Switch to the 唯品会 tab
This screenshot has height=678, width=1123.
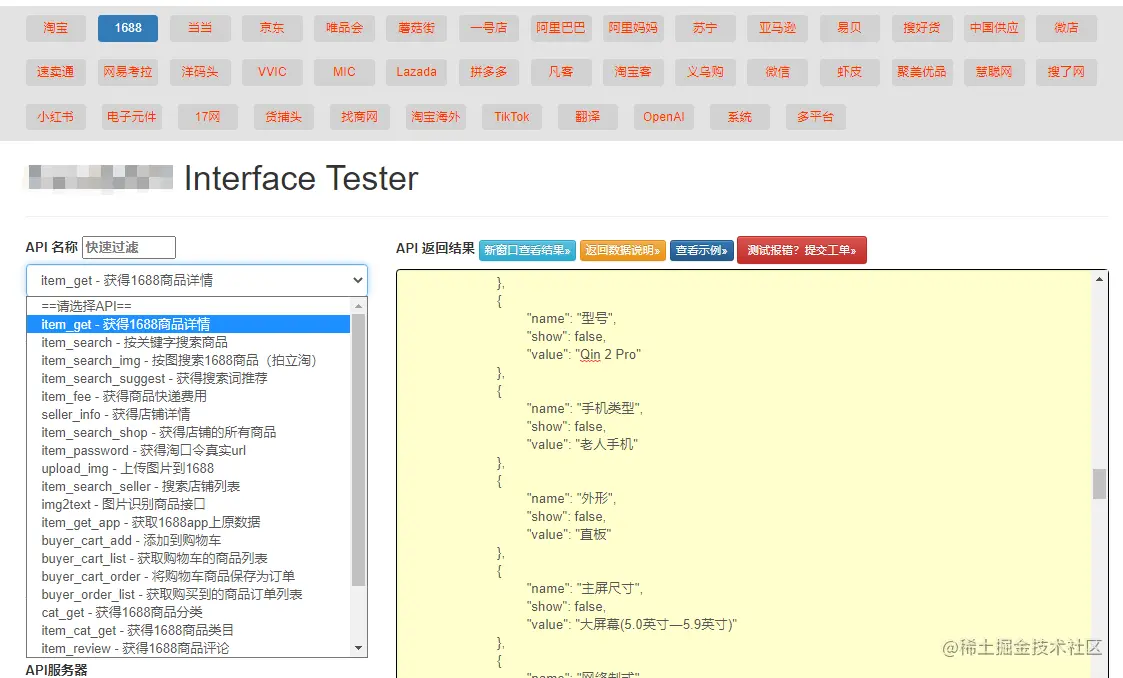(344, 28)
